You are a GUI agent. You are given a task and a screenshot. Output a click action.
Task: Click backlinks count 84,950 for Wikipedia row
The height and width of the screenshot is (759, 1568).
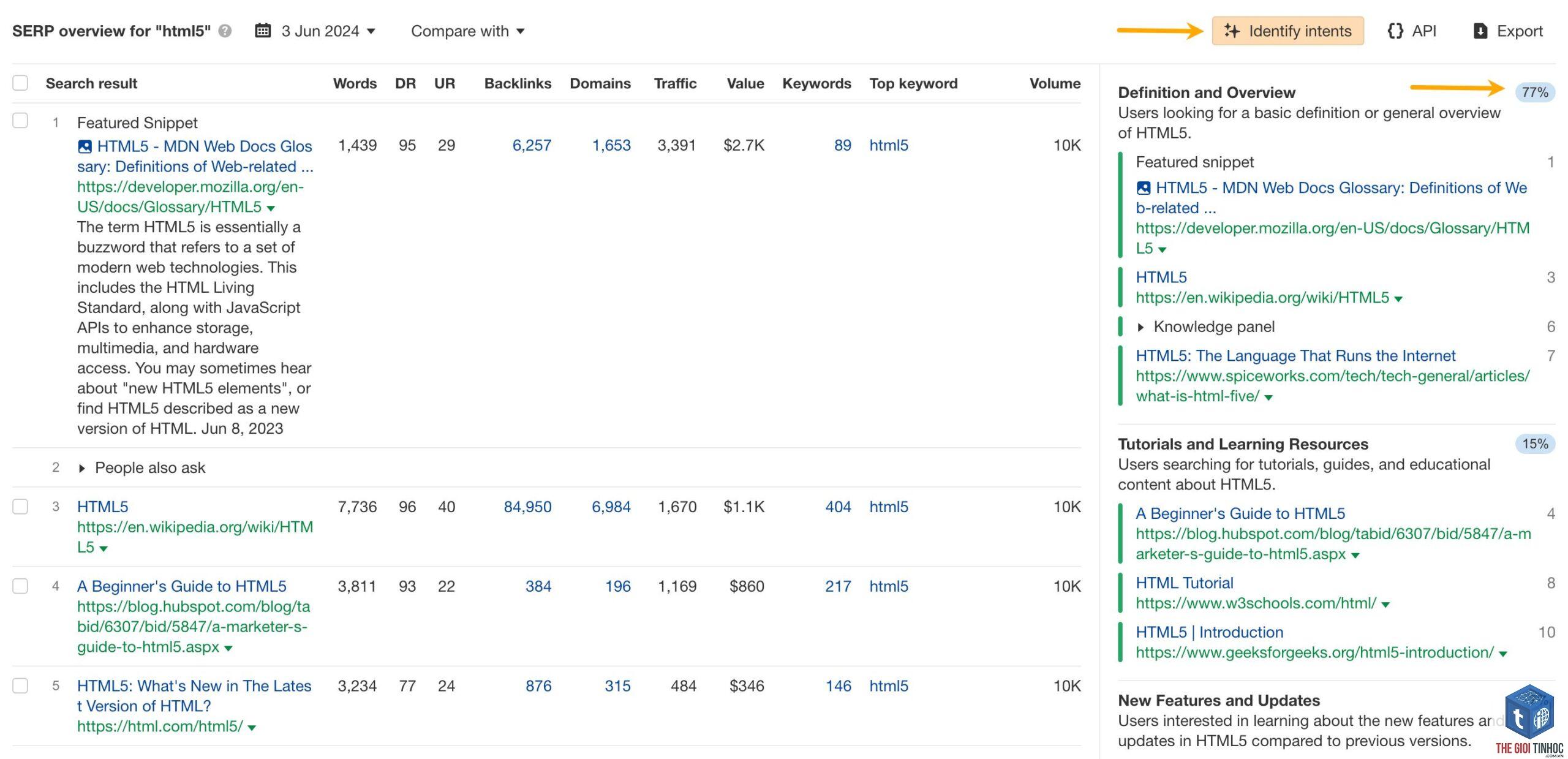click(x=527, y=507)
